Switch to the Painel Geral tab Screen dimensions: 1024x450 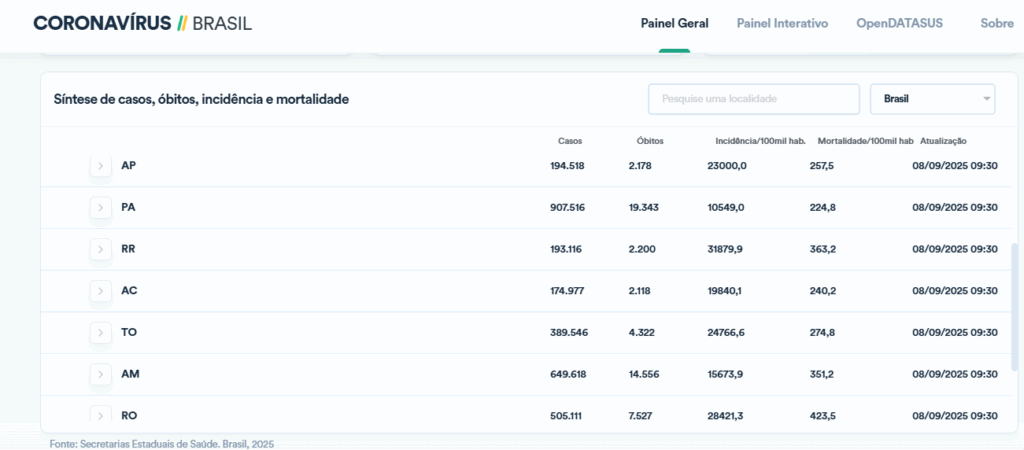[674, 23]
